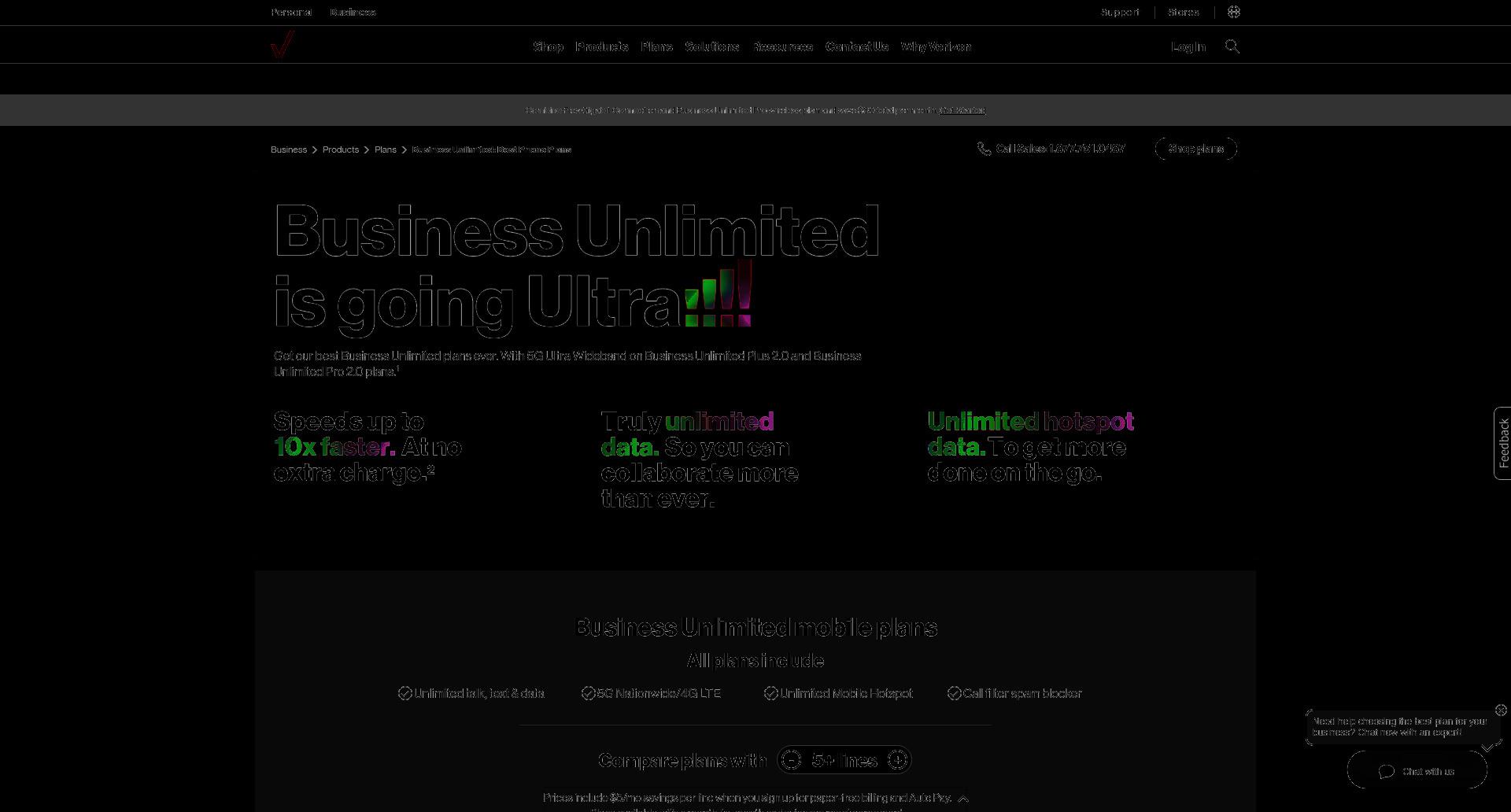The height and width of the screenshot is (812, 1511).
Task: Click checkmark icon next to Call filter spam blocker
Action: point(954,693)
